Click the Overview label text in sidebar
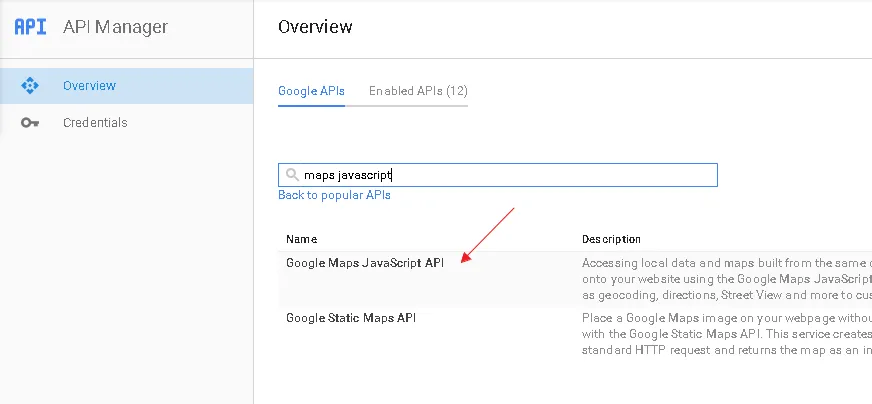The height and width of the screenshot is (404, 872). click(89, 86)
